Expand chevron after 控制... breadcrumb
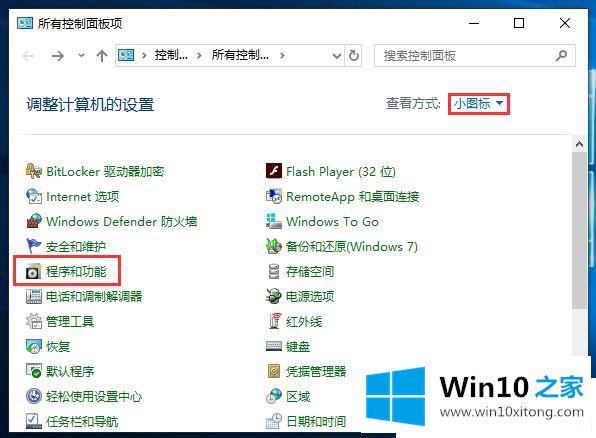The height and width of the screenshot is (438, 596). point(199,56)
